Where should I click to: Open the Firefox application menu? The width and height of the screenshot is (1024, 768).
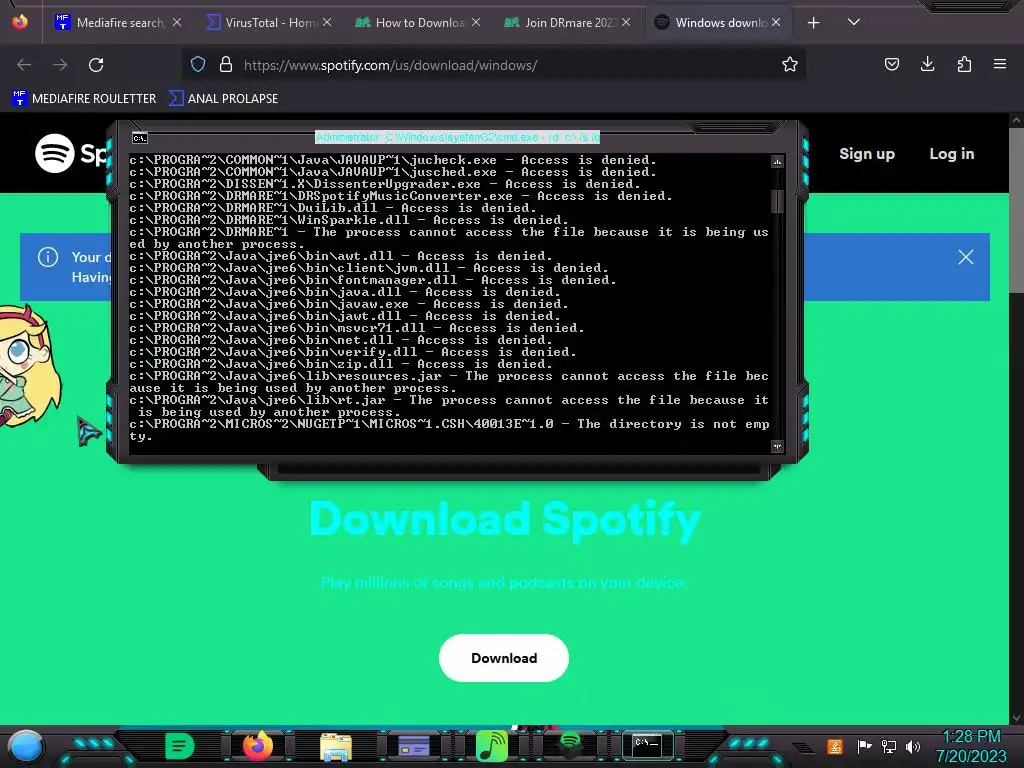pyautogui.click(x=999, y=64)
